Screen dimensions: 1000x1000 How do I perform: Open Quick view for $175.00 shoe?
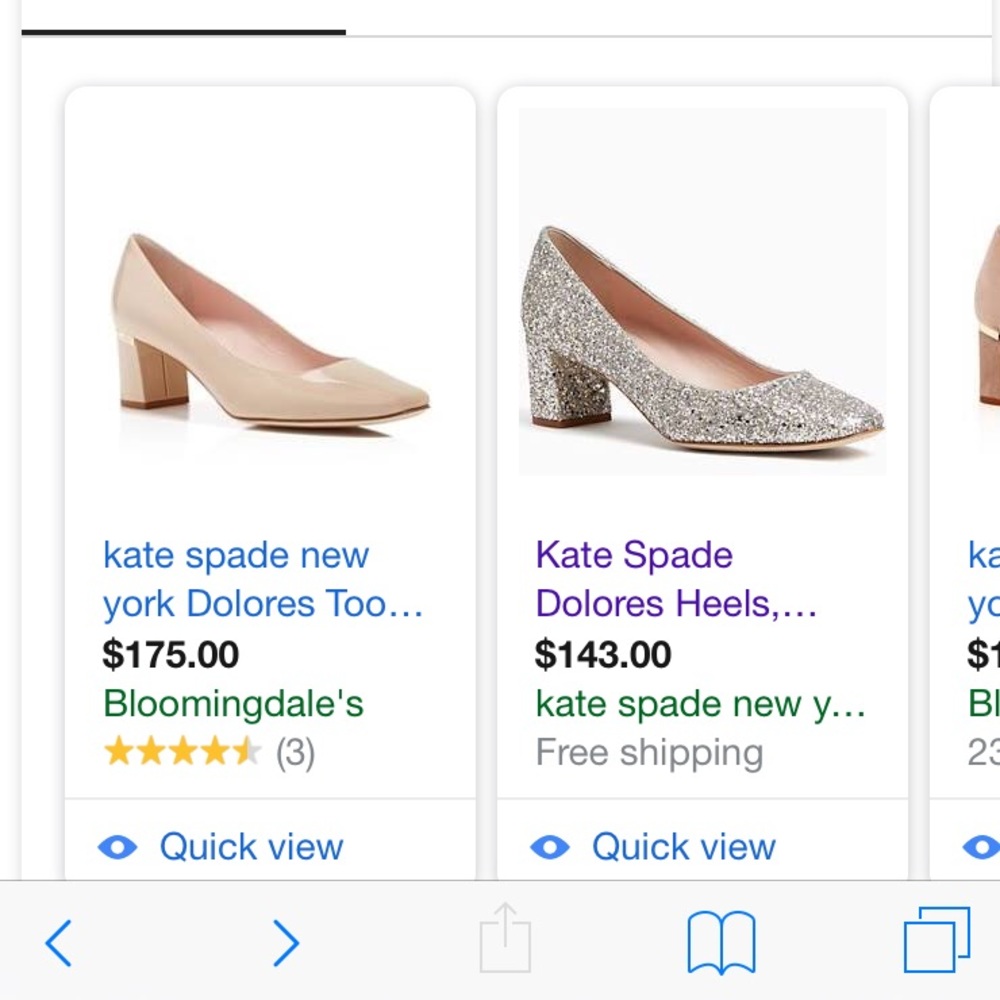[251, 847]
